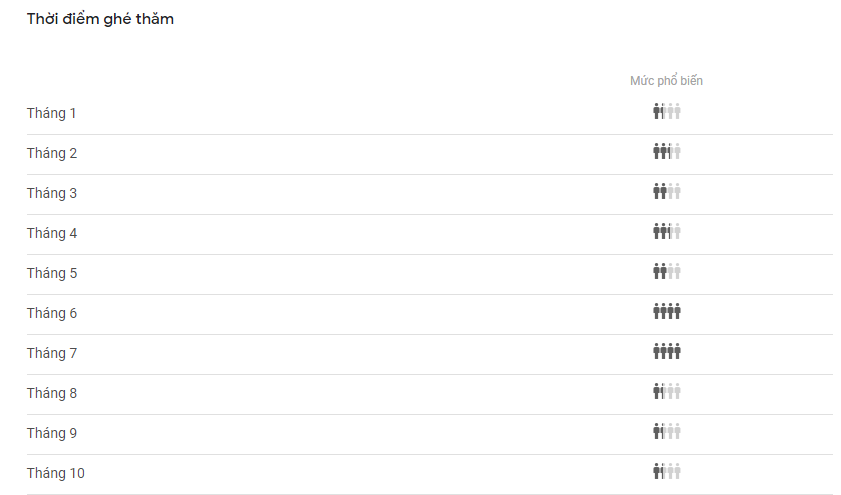The height and width of the screenshot is (495, 841).
Task: Select the Tháng 7 row label
Action: pos(52,353)
